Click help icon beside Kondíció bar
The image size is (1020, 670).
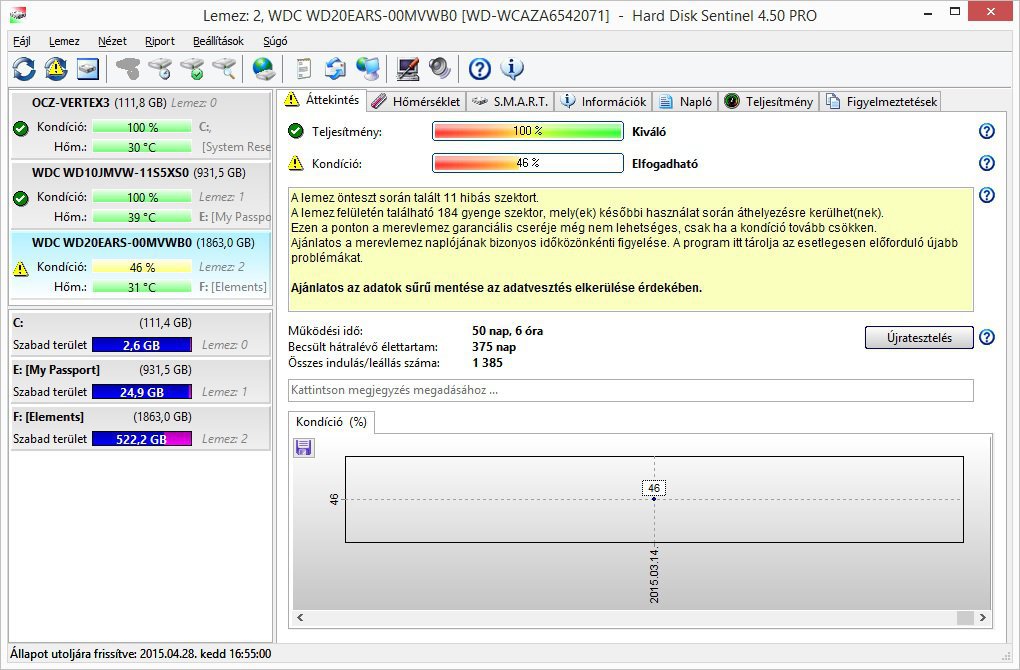click(x=987, y=163)
